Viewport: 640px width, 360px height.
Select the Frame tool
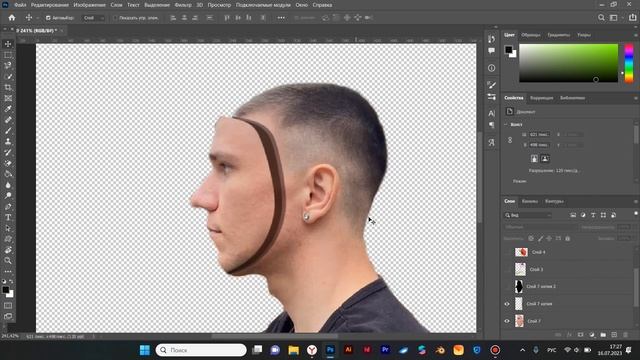(8, 98)
